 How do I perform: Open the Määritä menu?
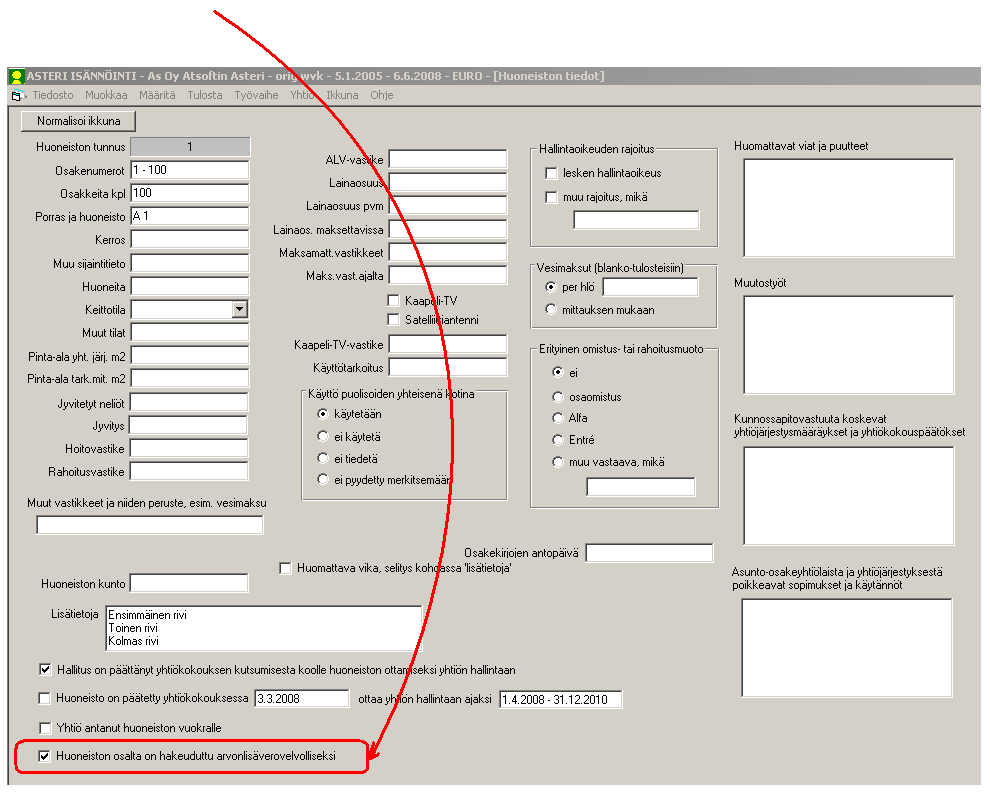(x=157, y=95)
